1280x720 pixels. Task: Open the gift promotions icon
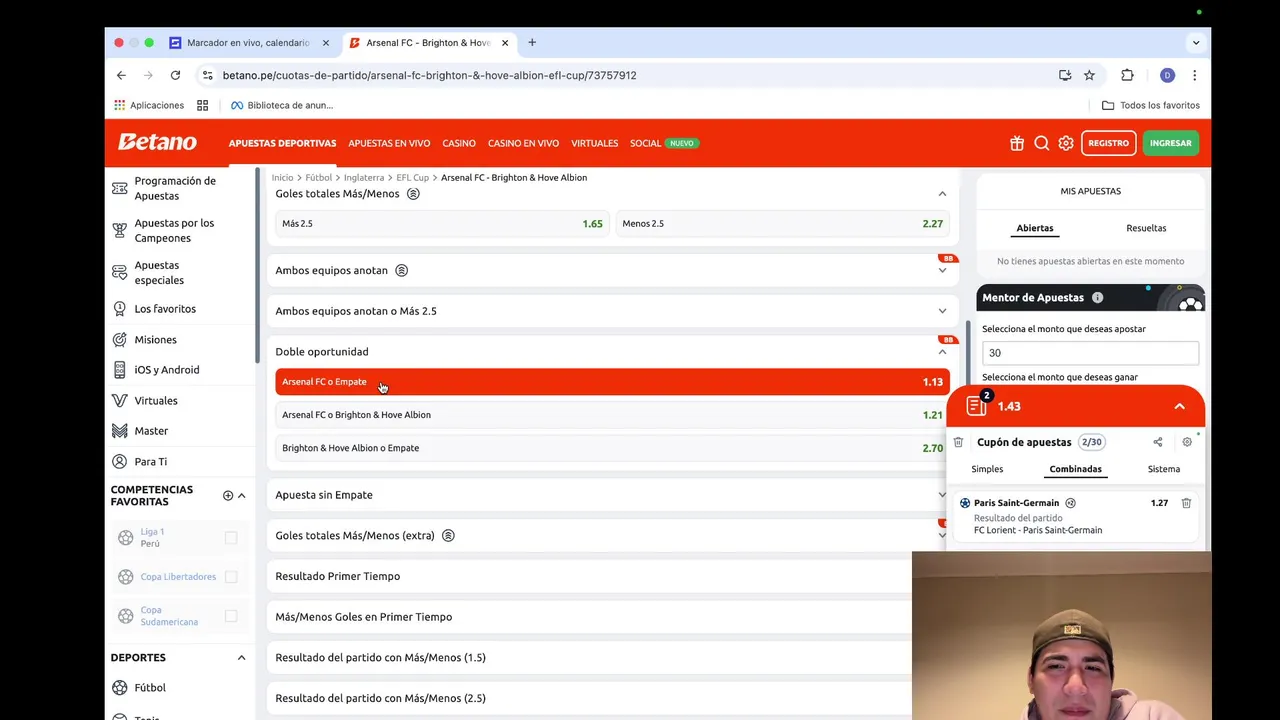coord(1017,143)
